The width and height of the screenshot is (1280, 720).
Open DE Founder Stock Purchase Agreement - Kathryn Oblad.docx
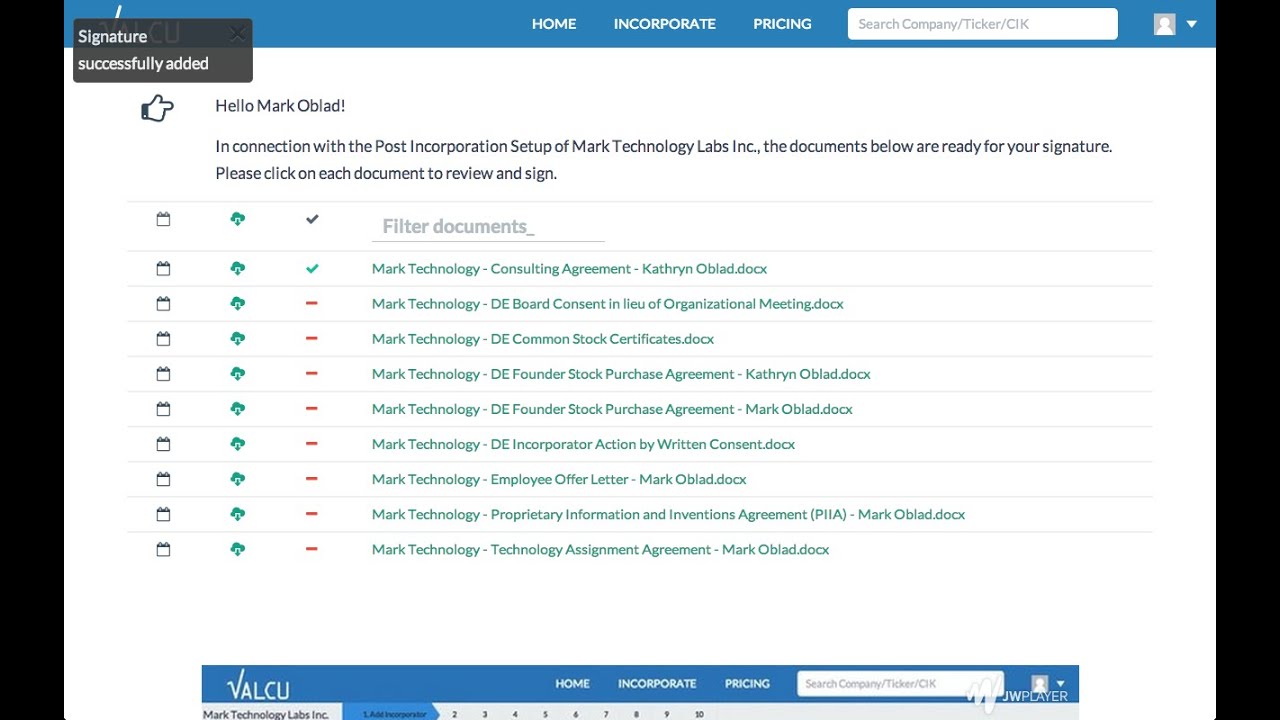[x=621, y=374]
